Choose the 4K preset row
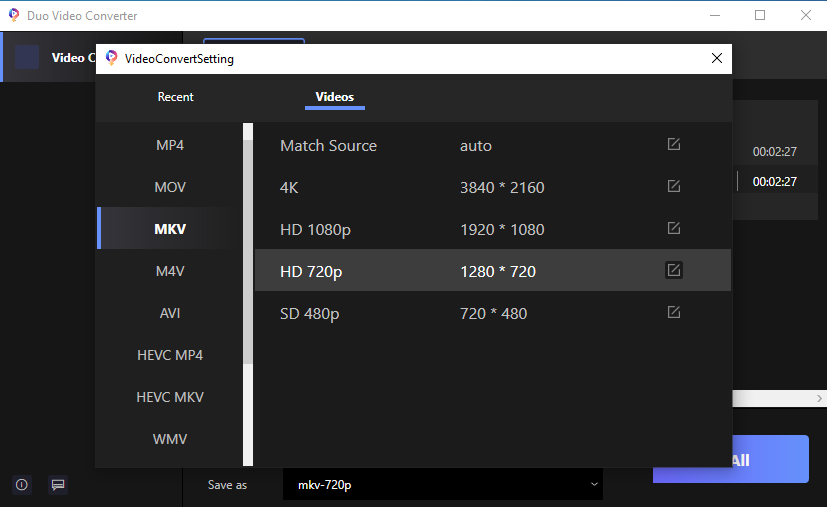The image size is (827, 507). click(x=493, y=187)
